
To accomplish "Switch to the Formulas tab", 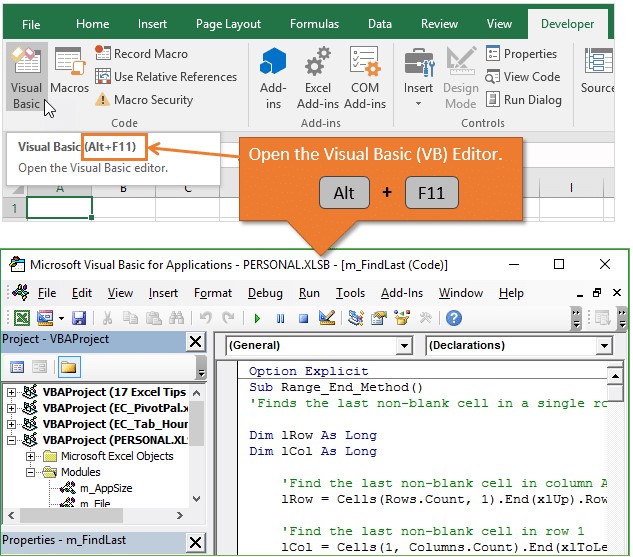I will tap(314, 24).
